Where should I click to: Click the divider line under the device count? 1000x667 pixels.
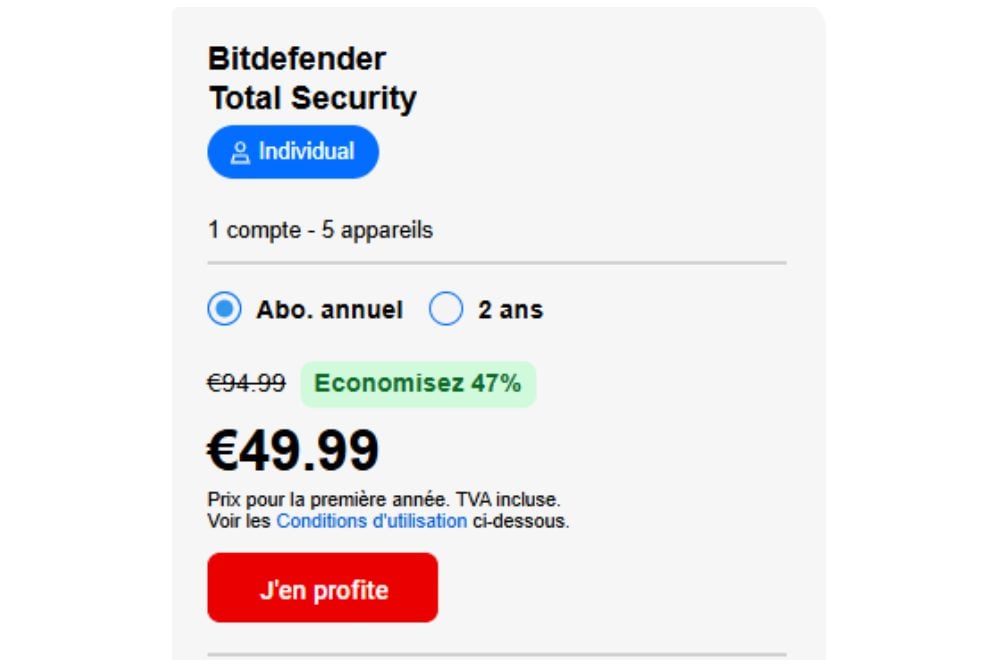[497, 263]
